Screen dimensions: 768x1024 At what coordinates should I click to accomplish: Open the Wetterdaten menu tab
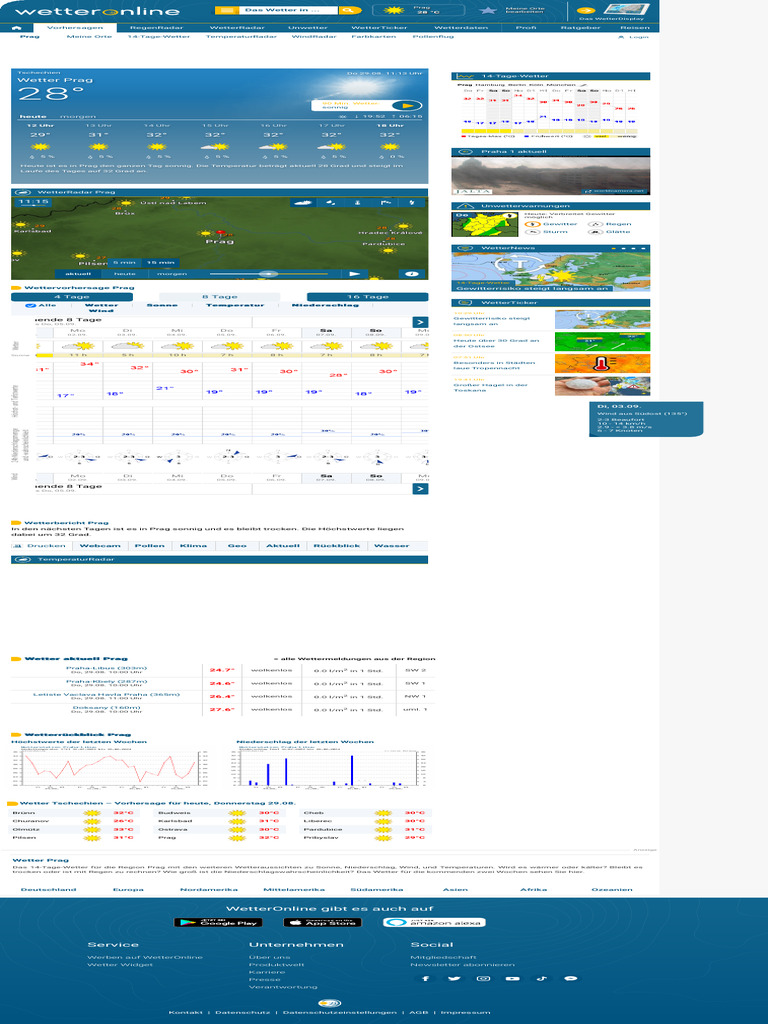point(459,27)
